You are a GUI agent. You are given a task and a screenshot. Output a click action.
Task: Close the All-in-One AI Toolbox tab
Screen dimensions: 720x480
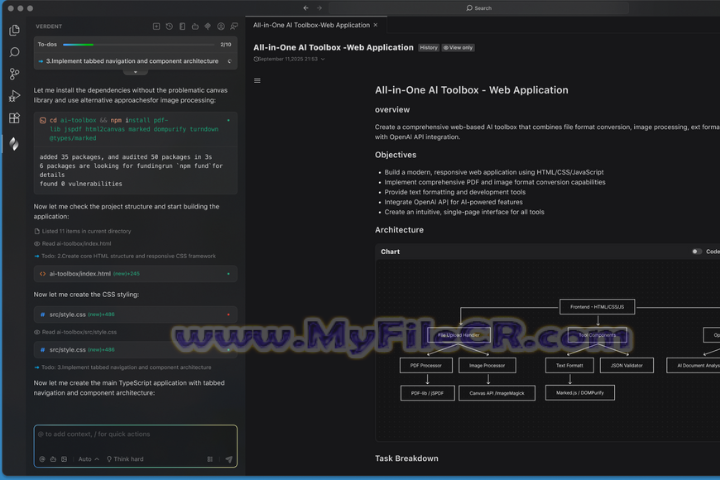tap(376, 25)
